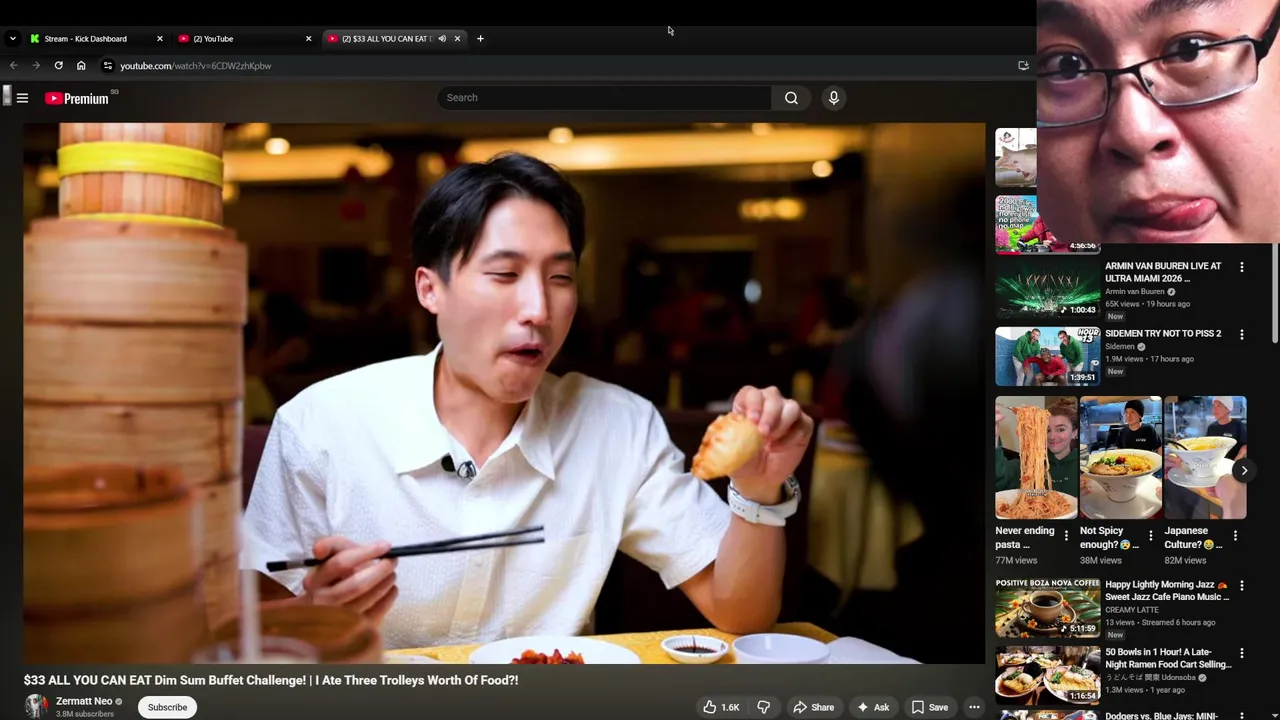Click the CREAMY LATTE channel name
The width and height of the screenshot is (1280, 720).
(1132, 610)
